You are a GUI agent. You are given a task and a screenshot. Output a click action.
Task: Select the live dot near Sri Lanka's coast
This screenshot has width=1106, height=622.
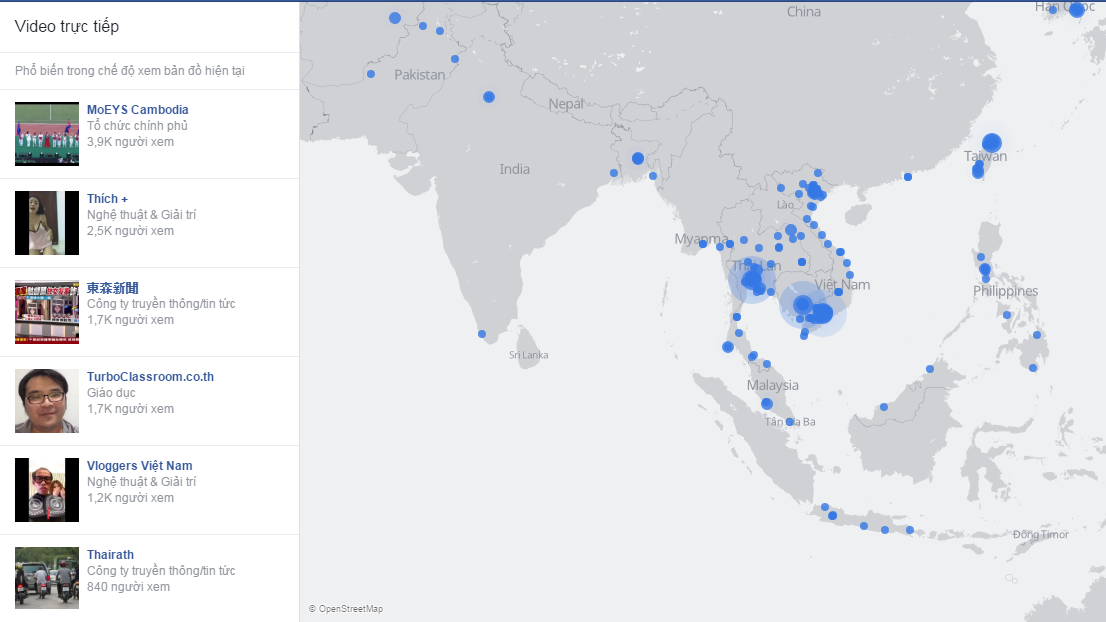point(482,334)
